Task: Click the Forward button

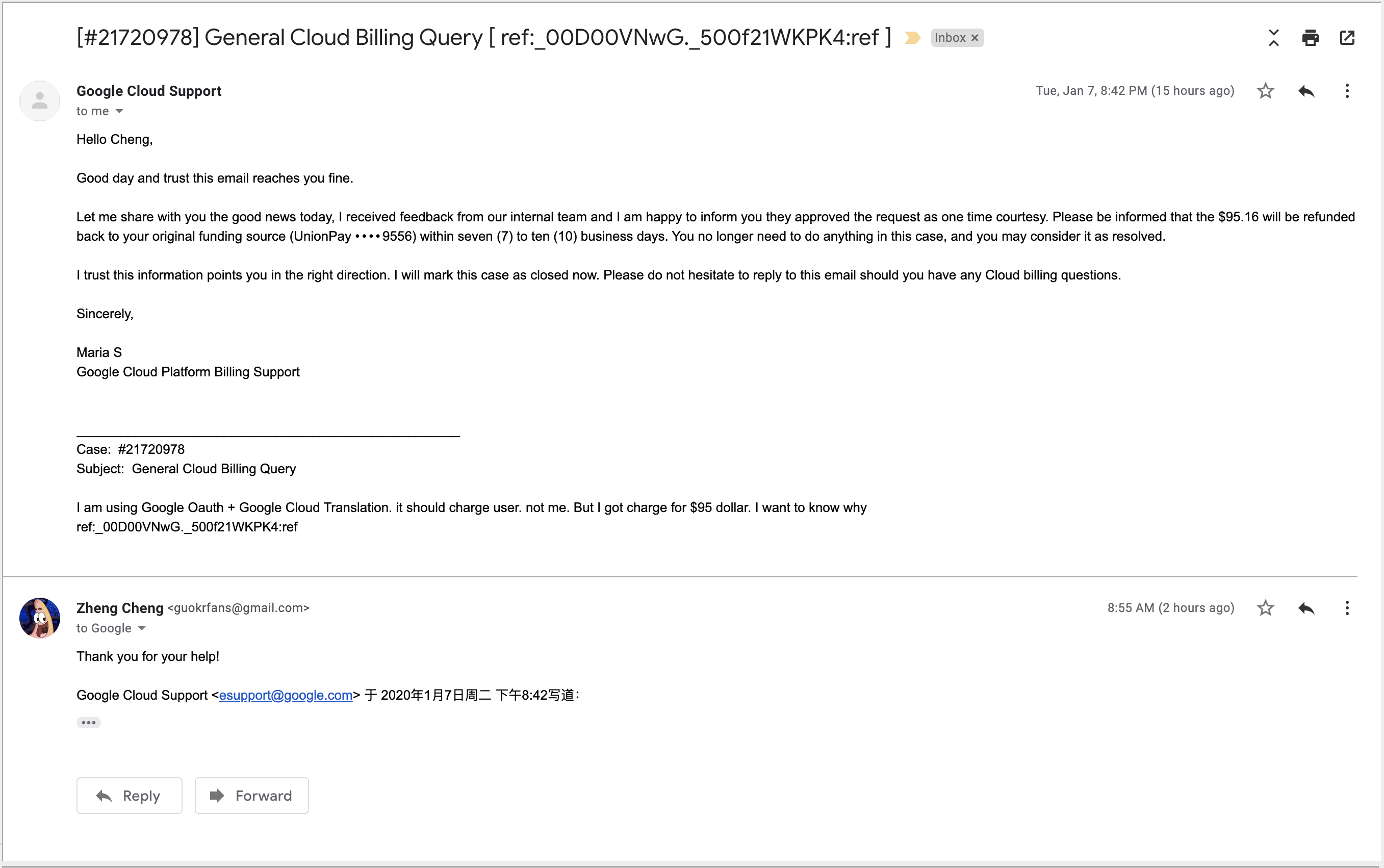Action: click(251, 796)
